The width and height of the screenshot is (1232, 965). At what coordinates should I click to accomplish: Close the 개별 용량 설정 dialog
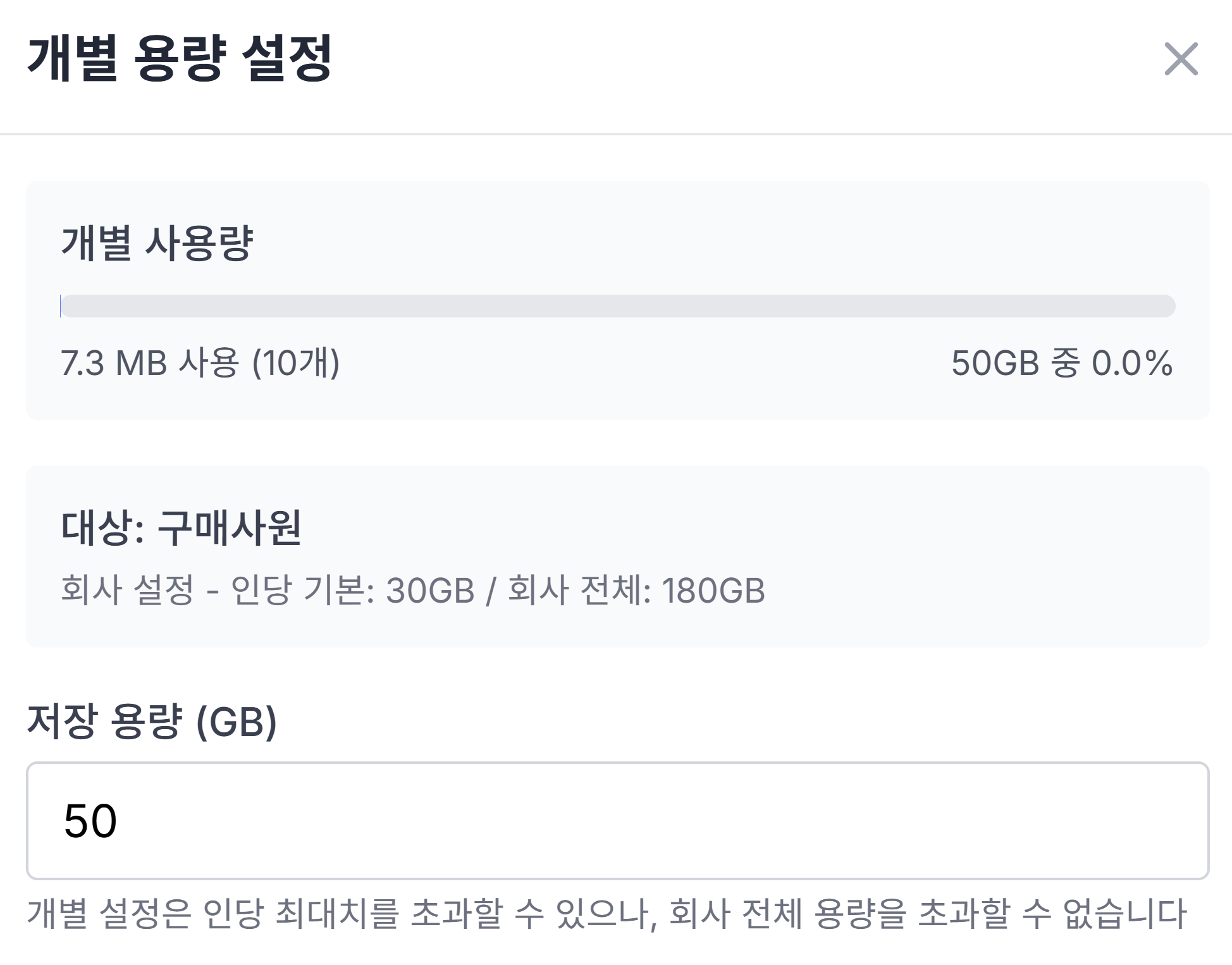click(1181, 59)
